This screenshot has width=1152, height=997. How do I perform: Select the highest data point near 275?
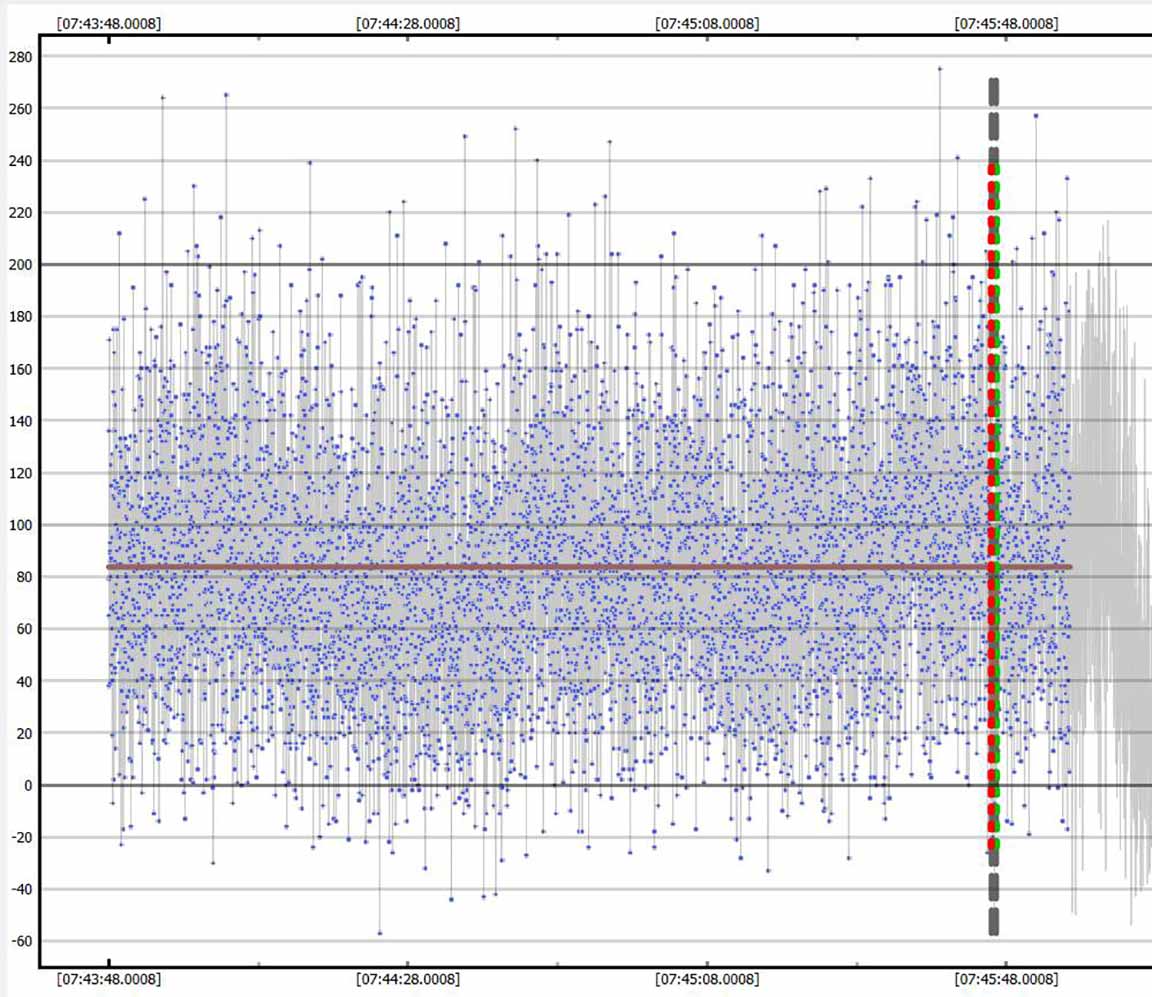pyautogui.click(x=940, y=69)
